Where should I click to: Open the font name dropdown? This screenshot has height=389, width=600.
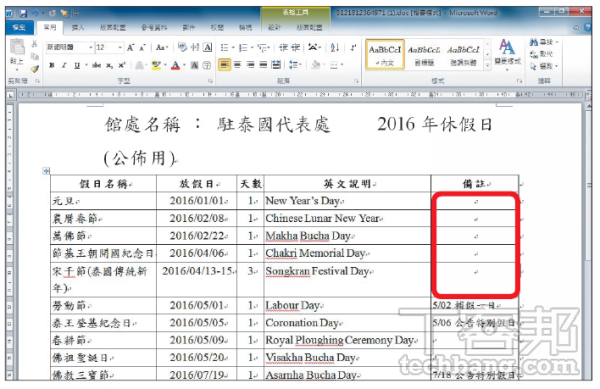point(91,47)
